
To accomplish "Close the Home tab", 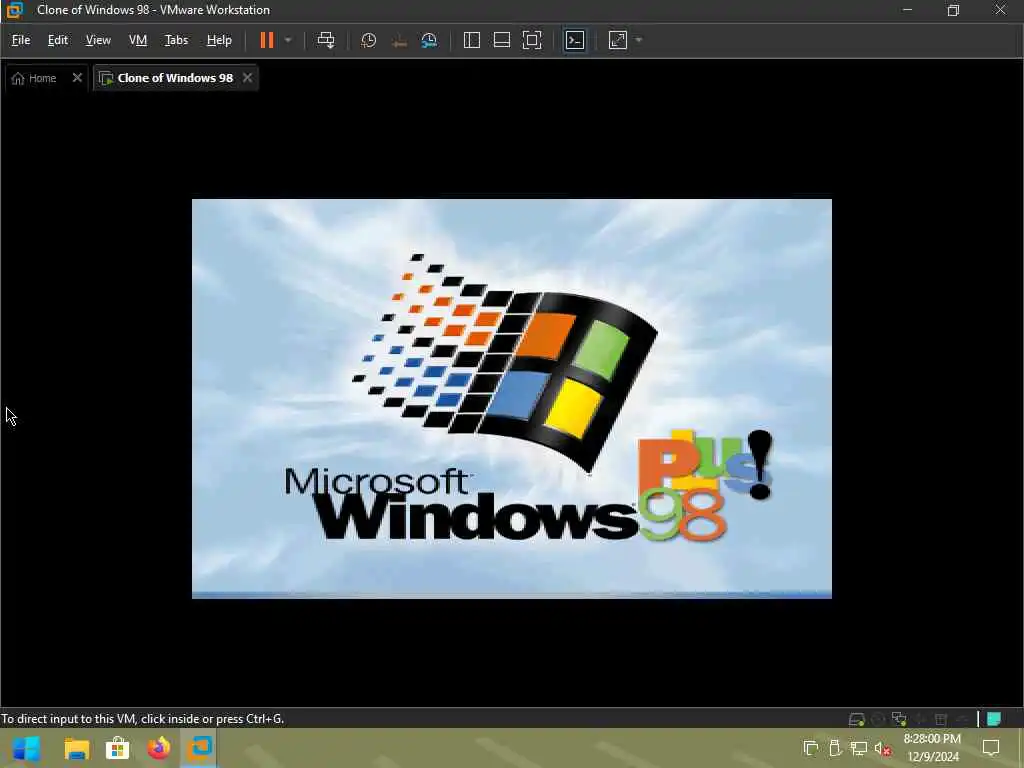I will (77, 78).
